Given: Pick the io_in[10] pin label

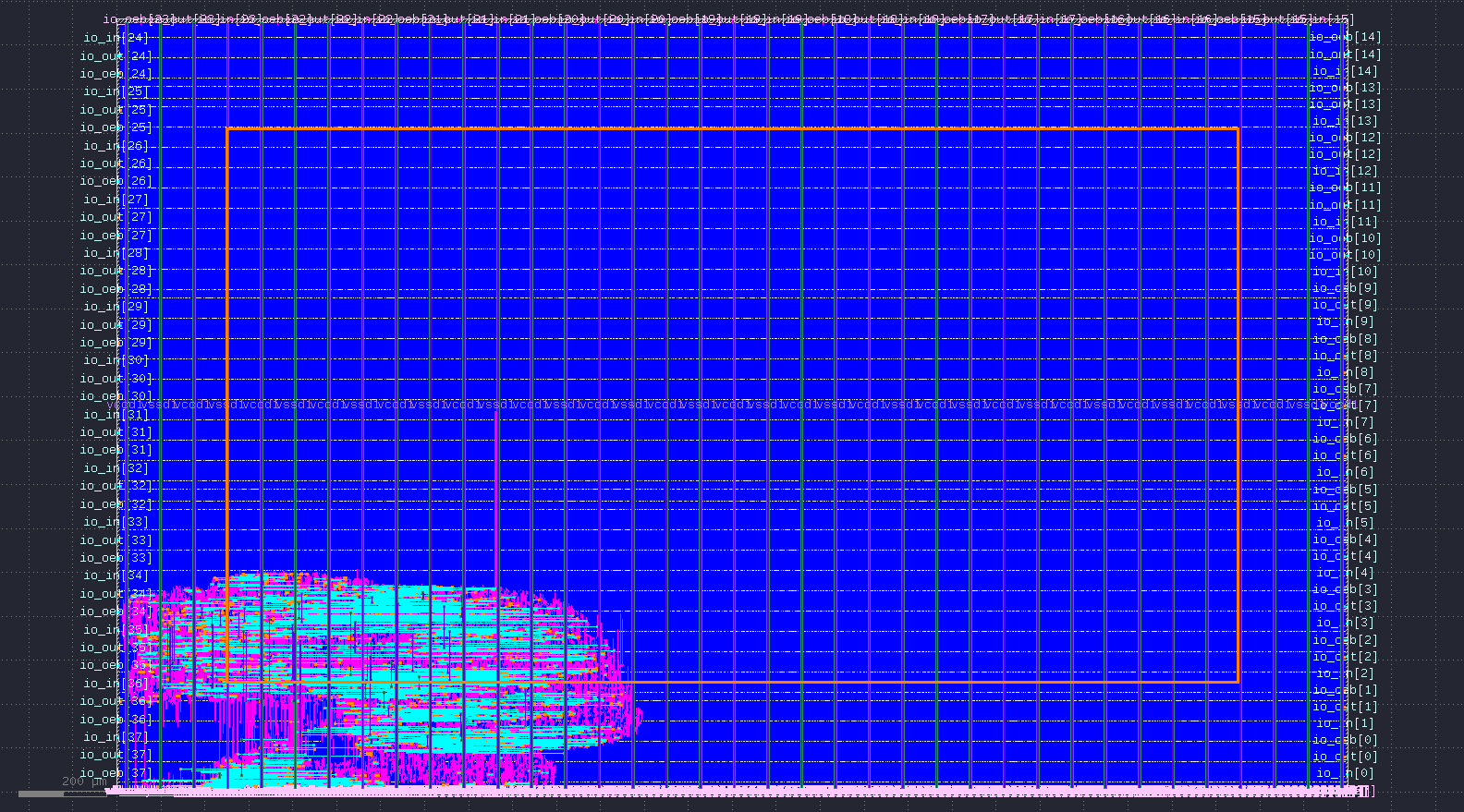Looking at the screenshot, I should [x=1346, y=272].
